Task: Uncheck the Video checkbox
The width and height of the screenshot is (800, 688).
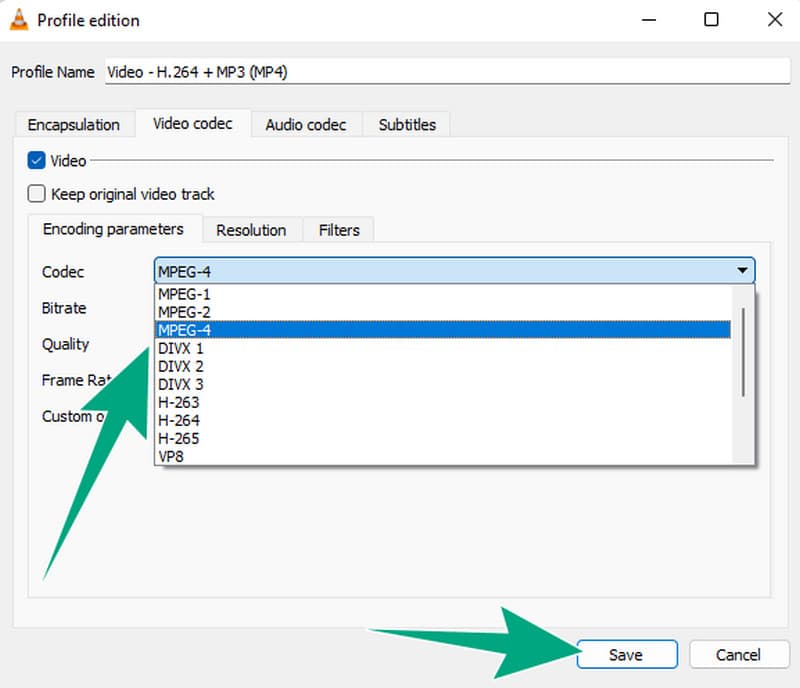Action: (37, 160)
